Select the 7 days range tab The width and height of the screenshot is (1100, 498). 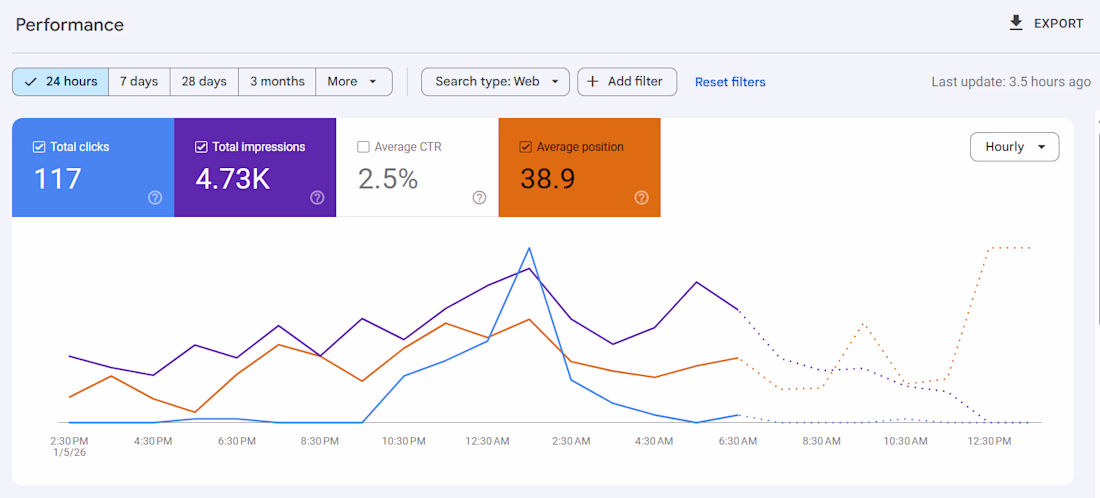click(139, 82)
